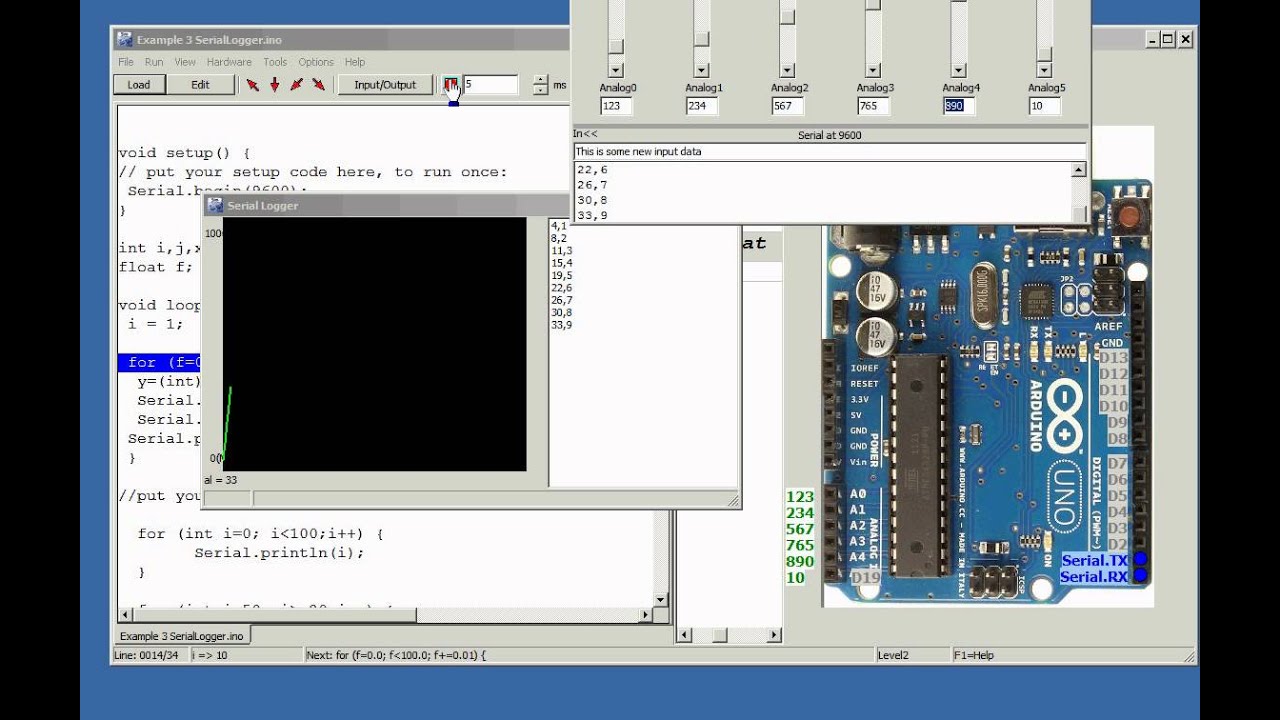Click the down arrow of Analog2 slider

pyautogui.click(x=788, y=71)
